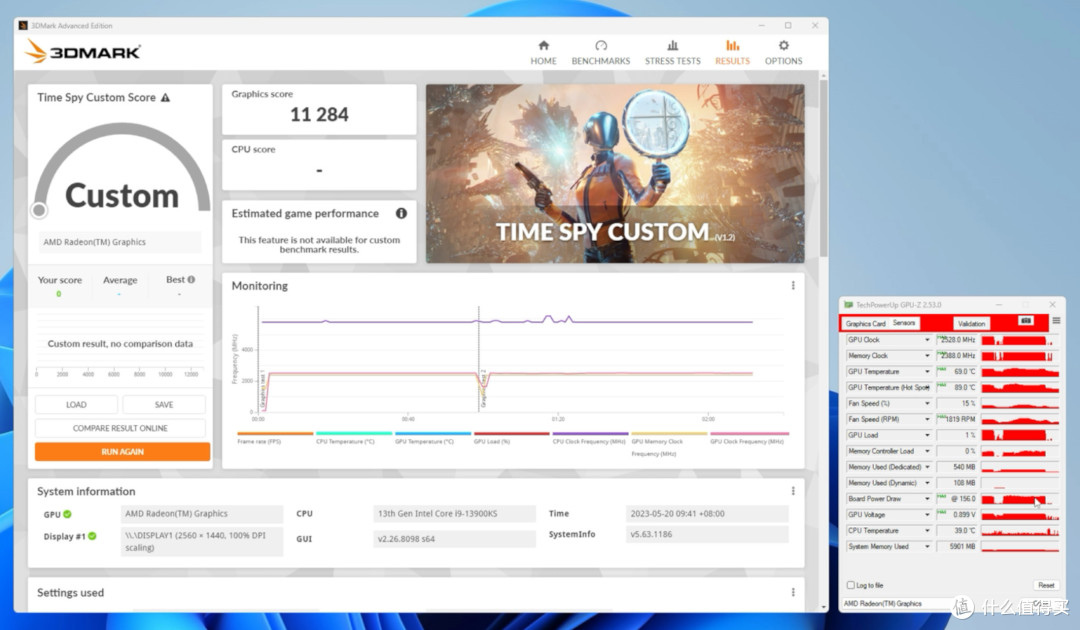This screenshot has height=630, width=1080.
Task: Open the Stress Tests section
Action: tap(672, 52)
